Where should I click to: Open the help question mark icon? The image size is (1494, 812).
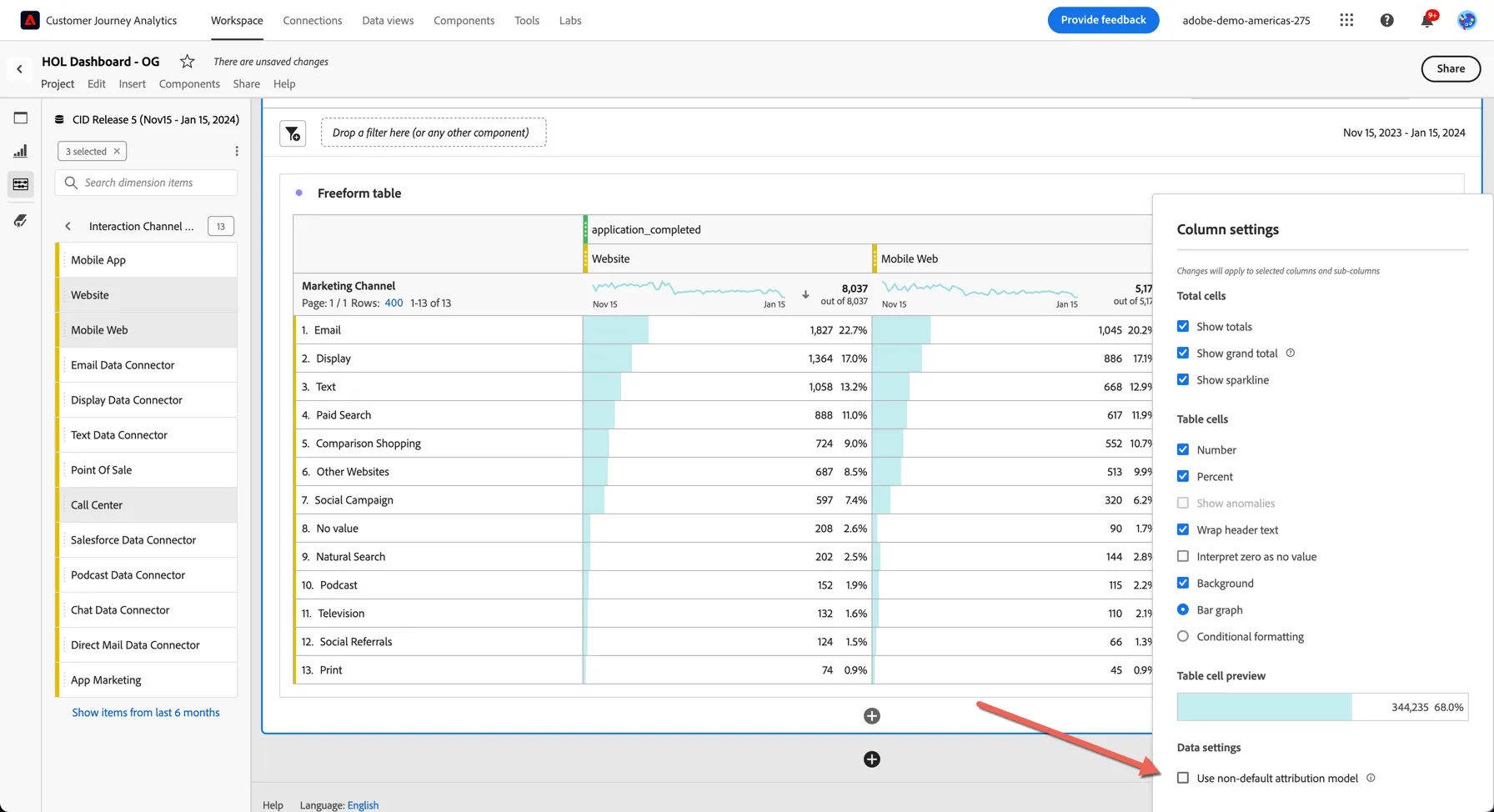tap(1386, 20)
